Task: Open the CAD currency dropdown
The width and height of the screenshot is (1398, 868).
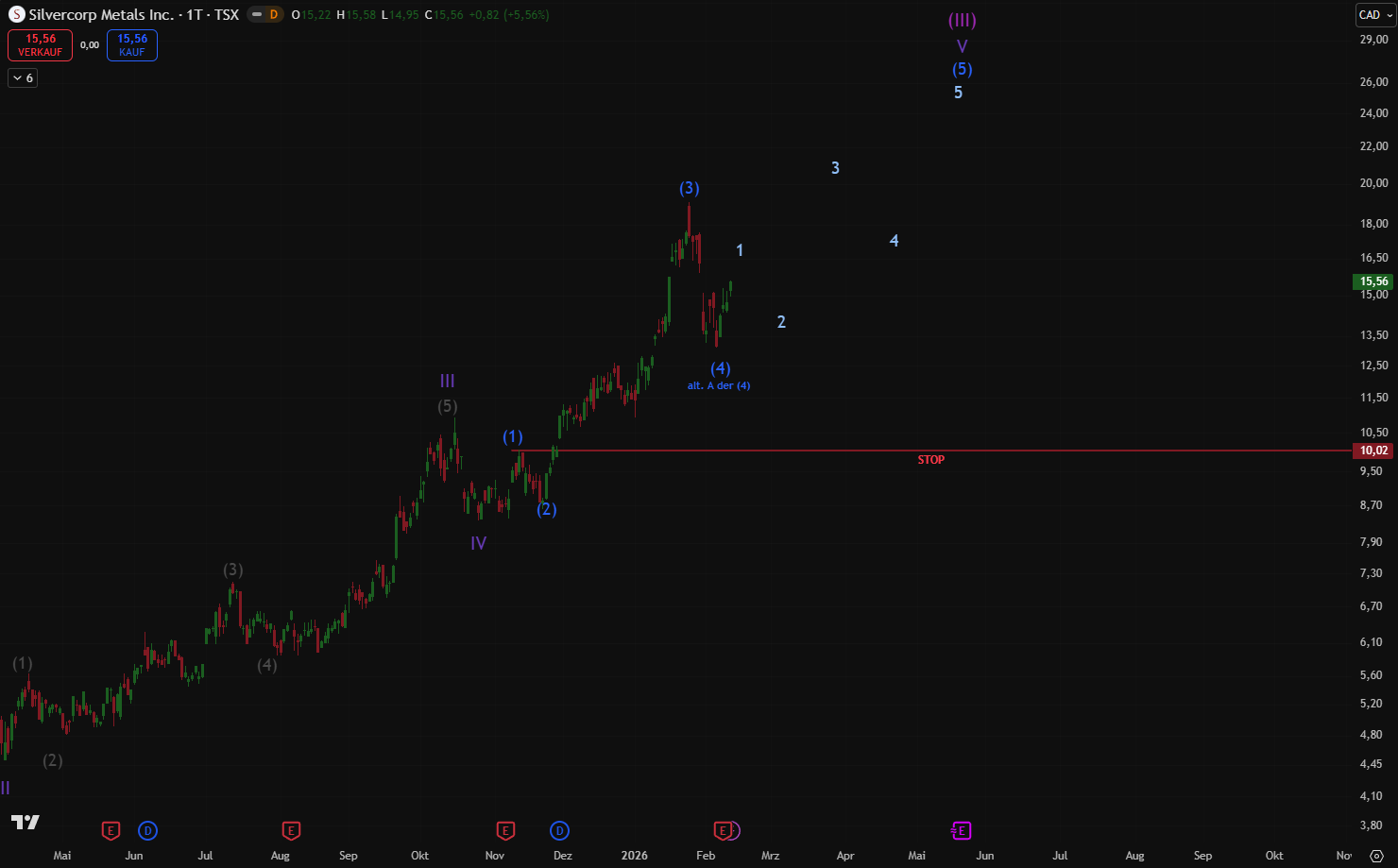Action: [1375, 14]
